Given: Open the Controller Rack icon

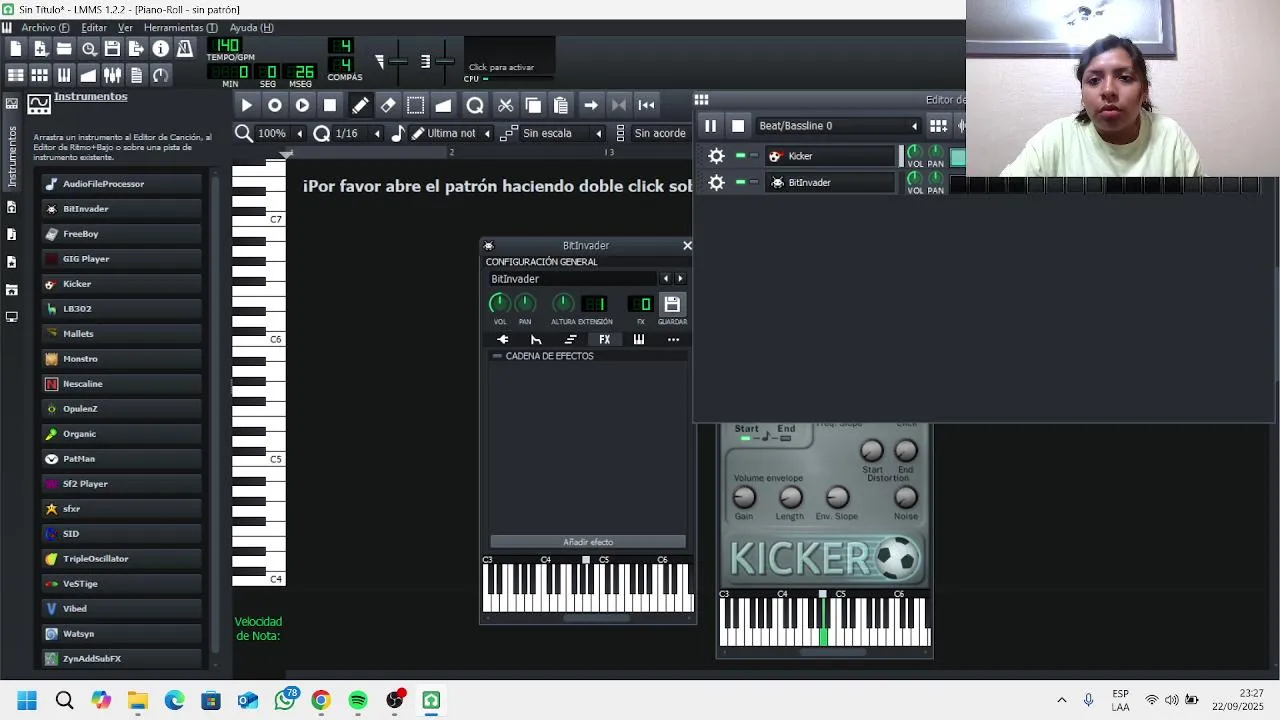Looking at the screenshot, I should pyautogui.click(x=160, y=75).
